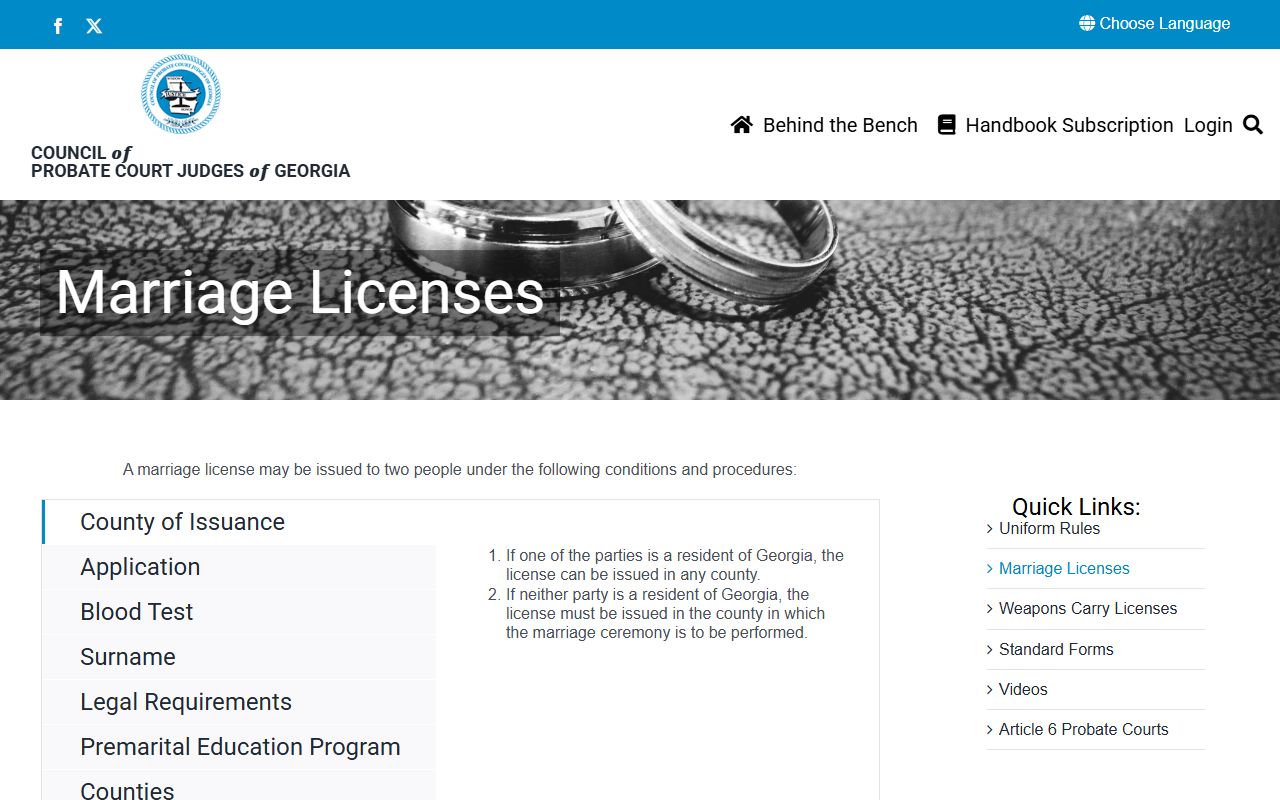Viewport: 1280px width, 800px height.
Task: Click the Council of Probate Court Judges title
Action: pyautogui.click(x=190, y=162)
